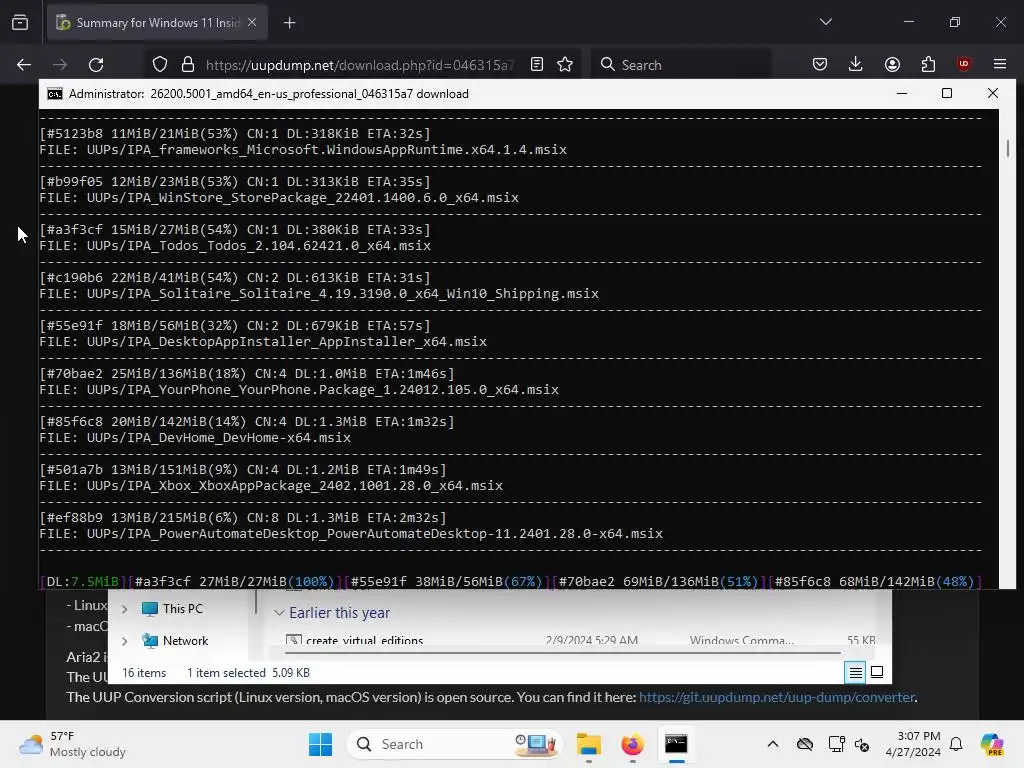This screenshot has width=1024, height=768.
Task: Click the taskbar Search box
Action: tap(456, 744)
